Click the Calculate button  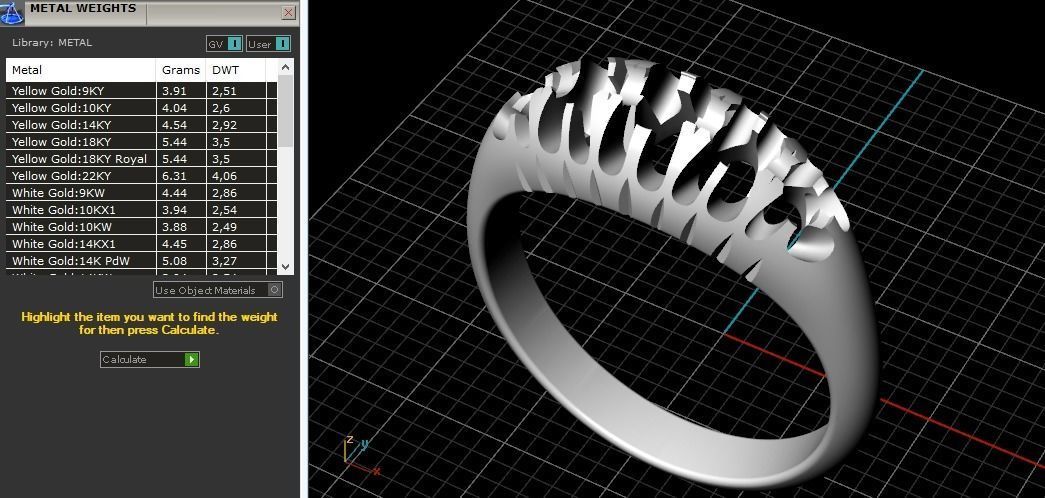click(x=150, y=359)
